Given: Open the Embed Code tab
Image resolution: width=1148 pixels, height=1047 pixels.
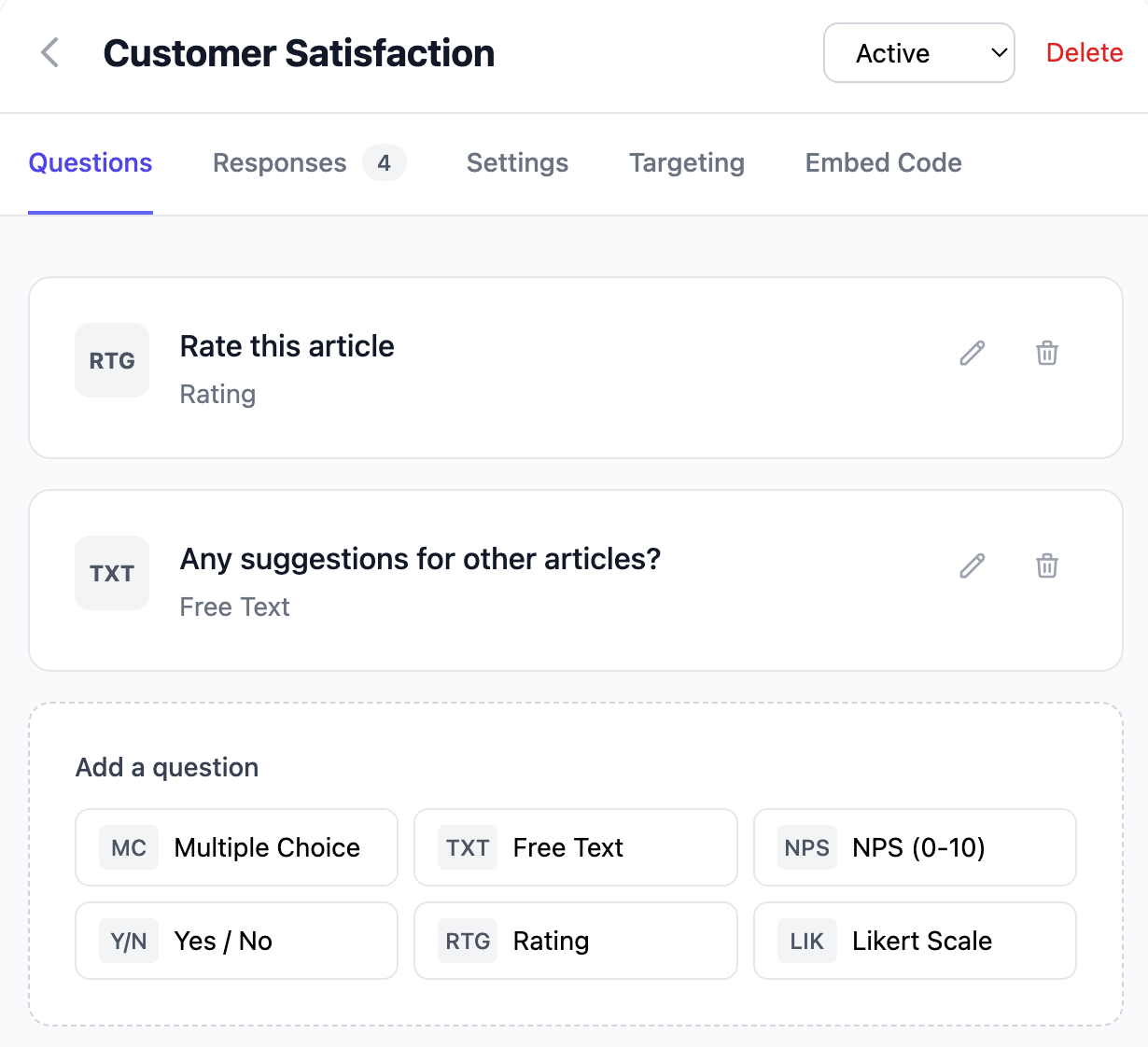Looking at the screenshot, I should [882, 162].
